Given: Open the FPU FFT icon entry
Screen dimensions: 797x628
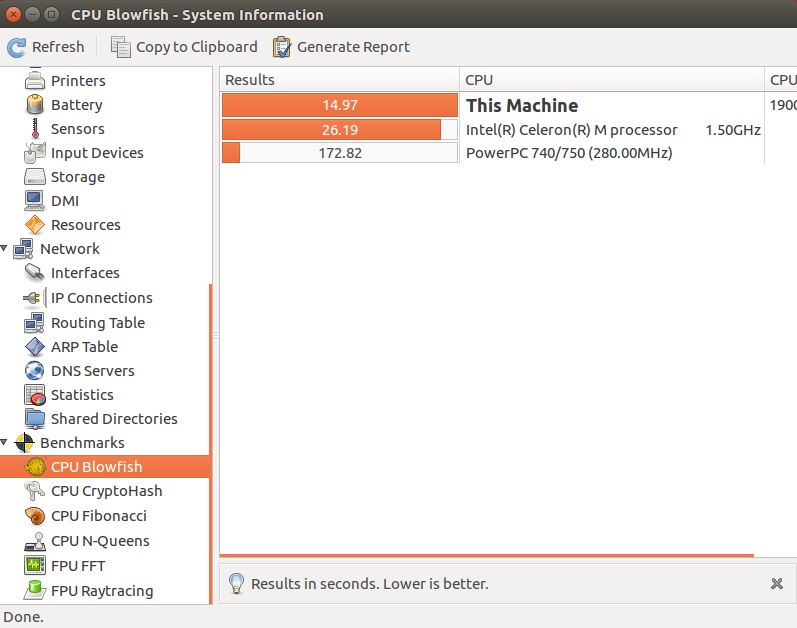Looking at the screenshot, I should click(x=35, y=565).
